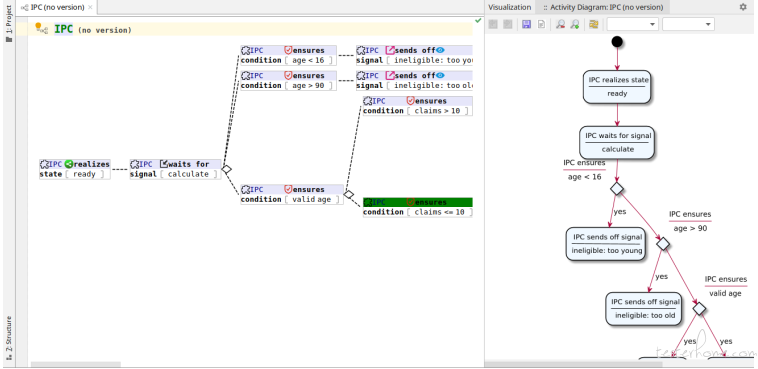Viewport: 758px width, 369px height.
Task: Click the 'claims <= 10' condition value
Action: click(439, 212)
